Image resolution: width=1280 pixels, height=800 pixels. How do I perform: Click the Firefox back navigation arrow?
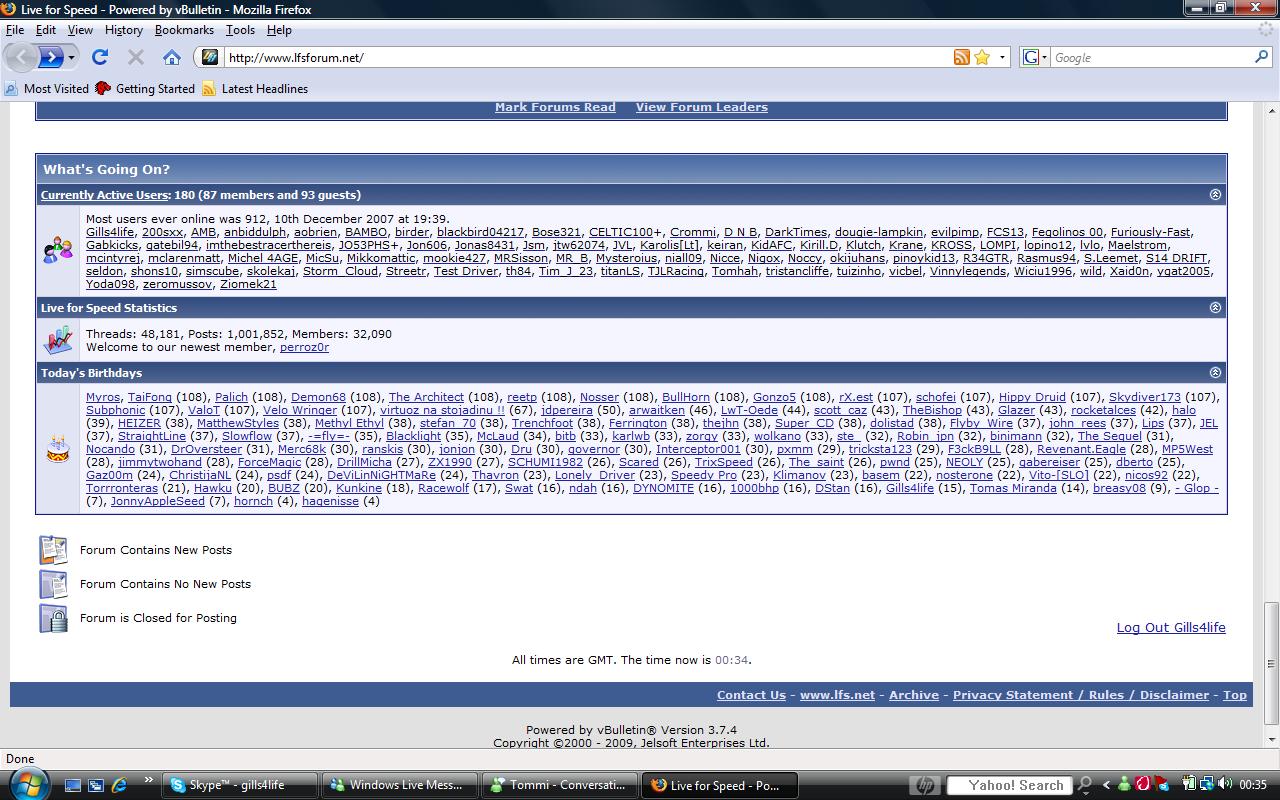coord(20,57)
